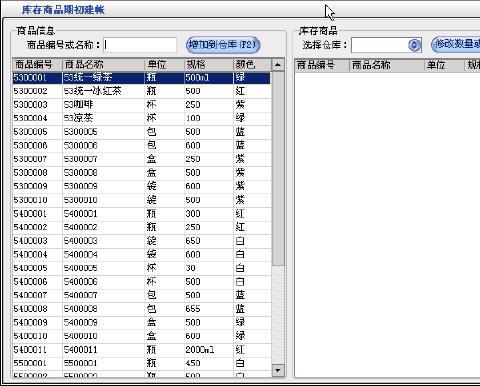Image resolution: width=480 pixels, height=386 pixels.
Task: Click the product list scroll up arrow
Action: tap(278, 65)
